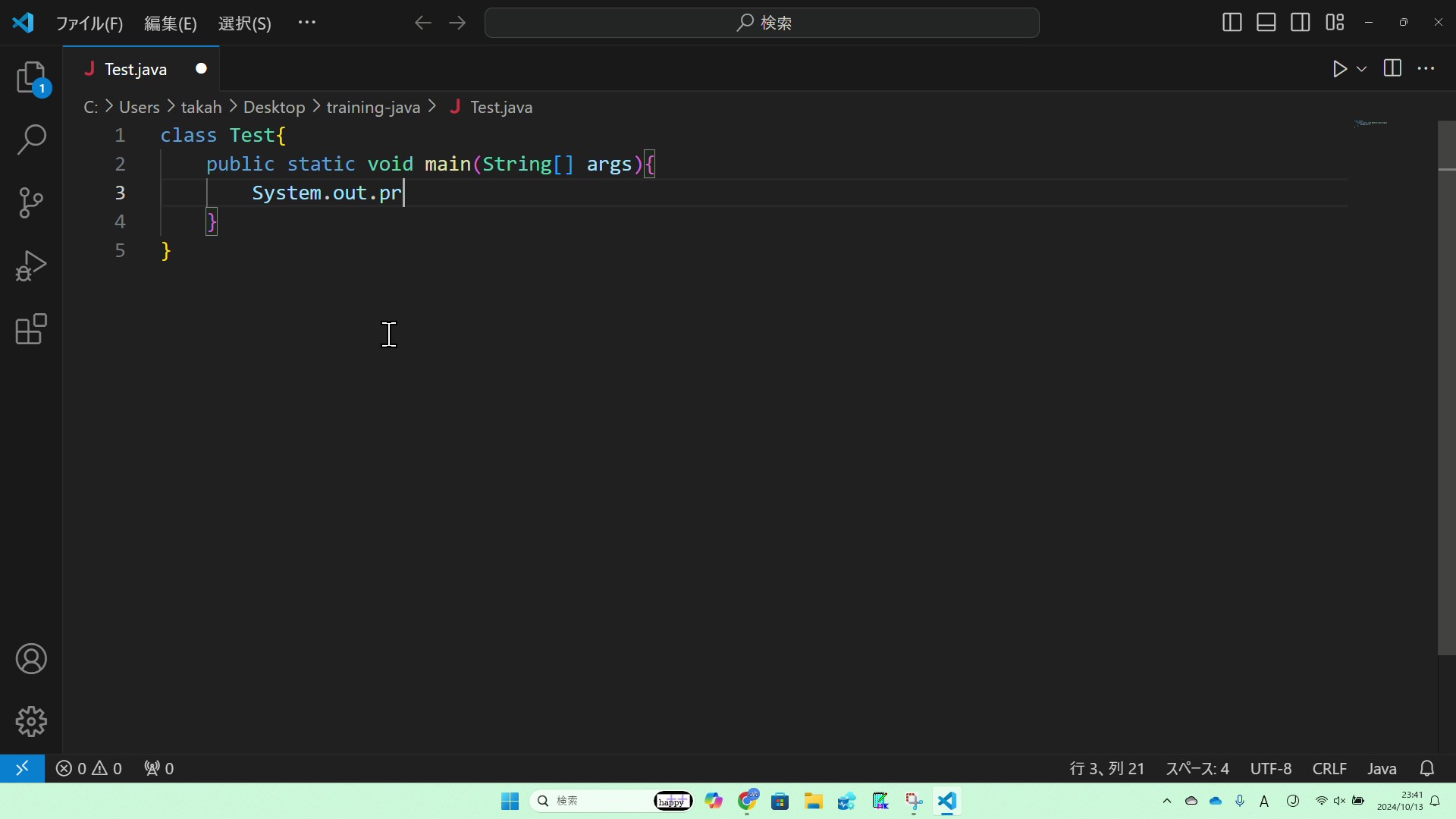The width and height of the screenshot is (1456, 819).
Task: Open the remote window button
Action: coord(22,768)
